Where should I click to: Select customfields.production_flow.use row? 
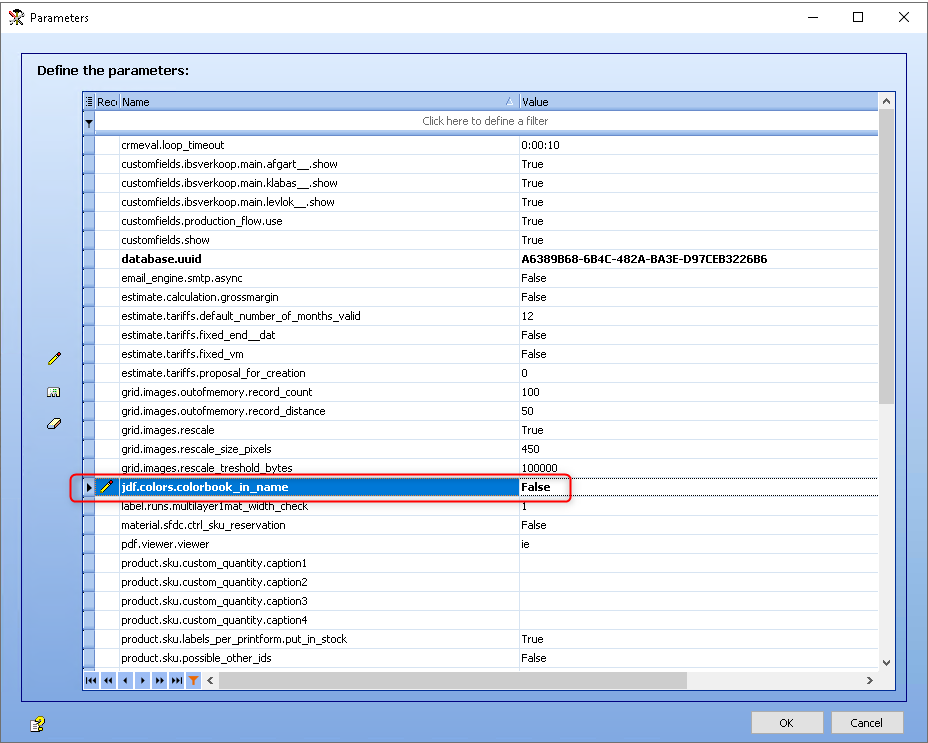coord(480,221)
